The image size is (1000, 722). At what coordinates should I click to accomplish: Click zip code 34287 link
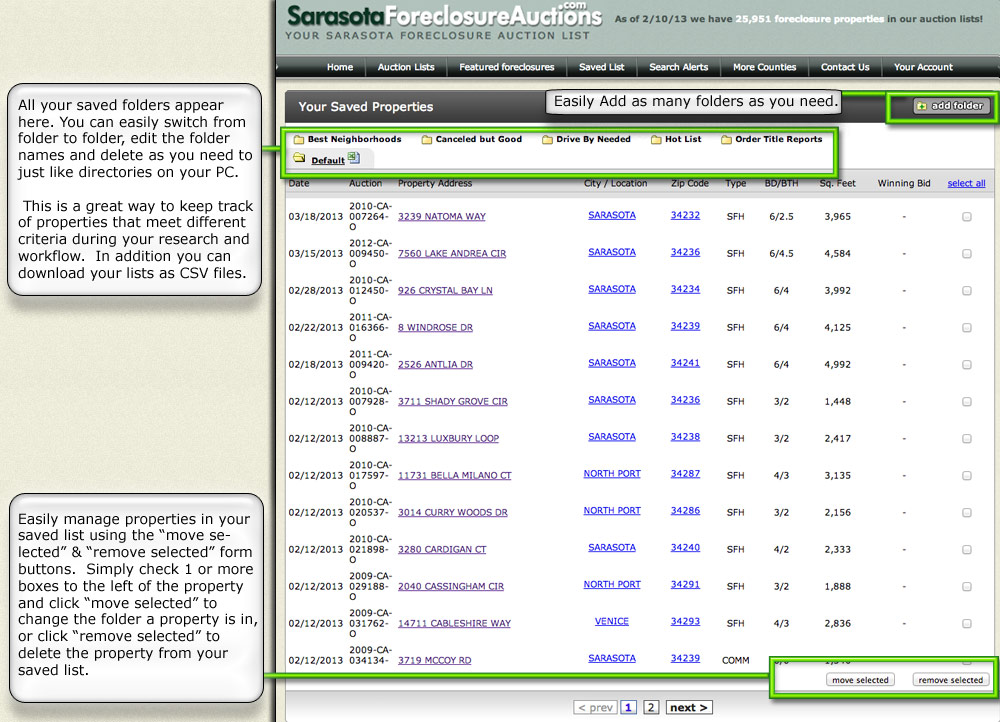(x=685, y=474)
